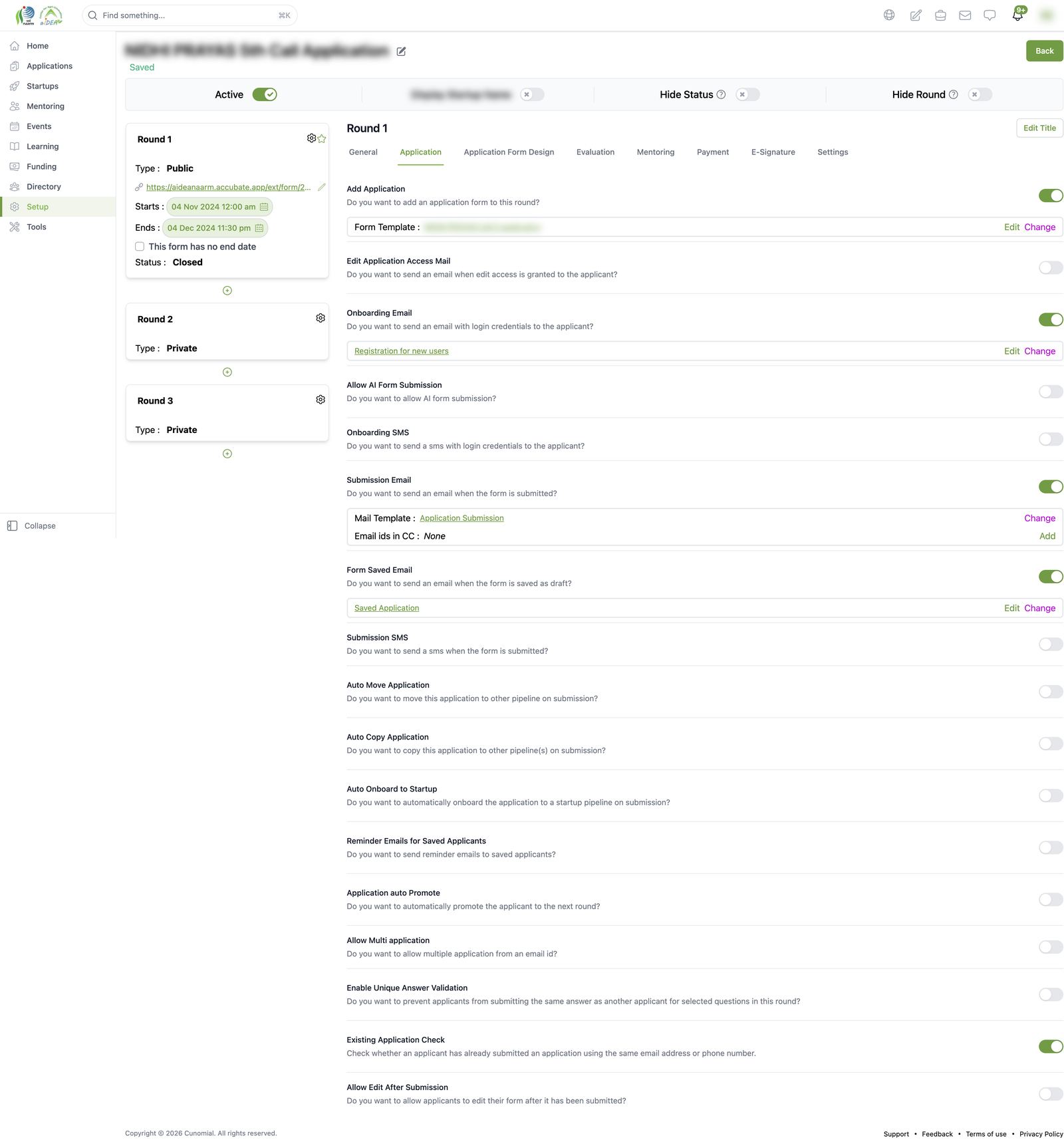Open Privacy Policy footer link
This screenshot has height=1142, width=1064.
(x=1041, y=1134)
